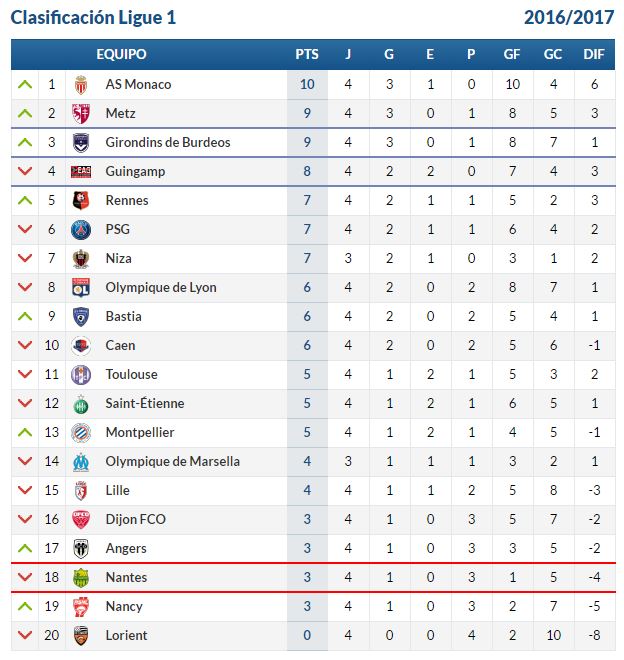Click the Olympique de Marsella logo

pyautogui.click(x=81, y=462)
